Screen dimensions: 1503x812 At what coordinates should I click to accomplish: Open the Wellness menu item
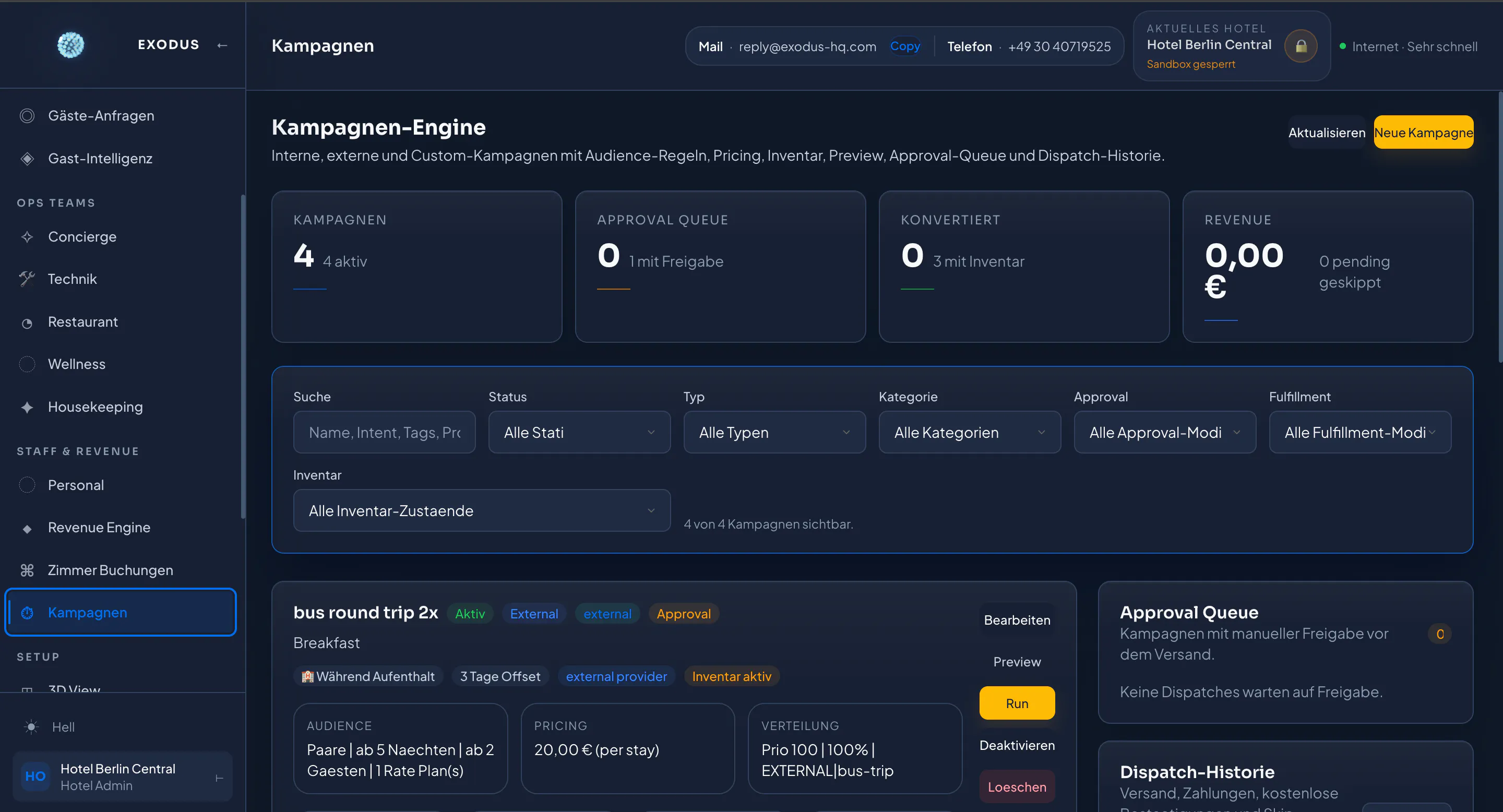coord(120,364)
